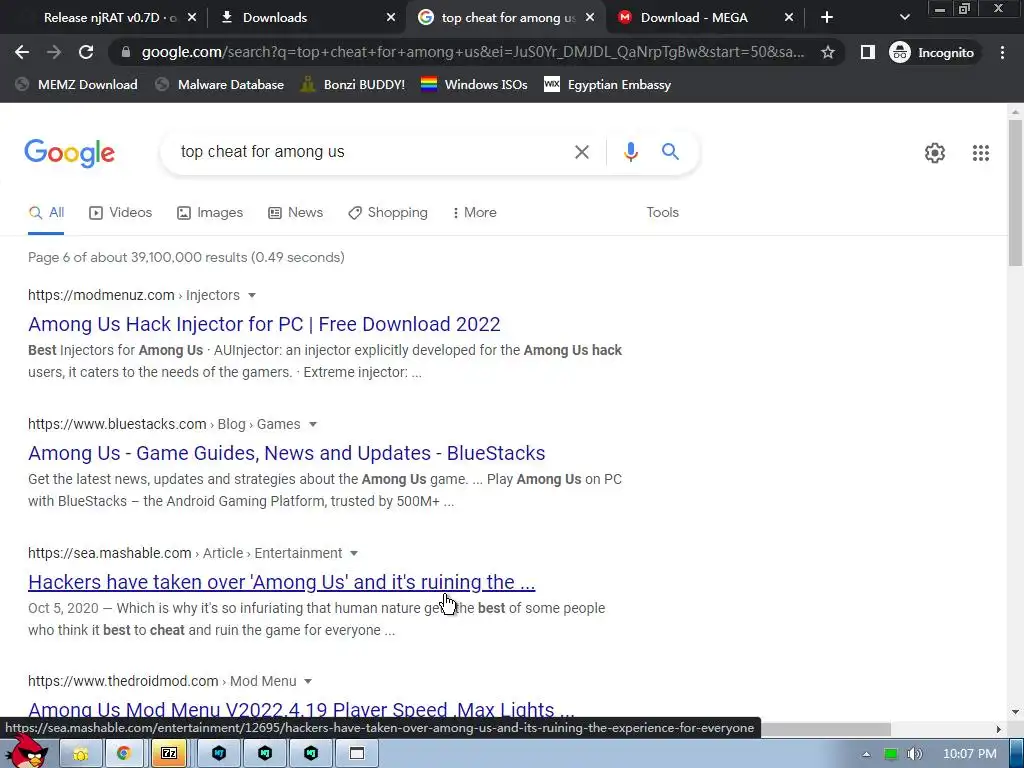1024x768 pixels.
Task: Click the scrollbar up arrow
Action: (x=1015, y=112)
